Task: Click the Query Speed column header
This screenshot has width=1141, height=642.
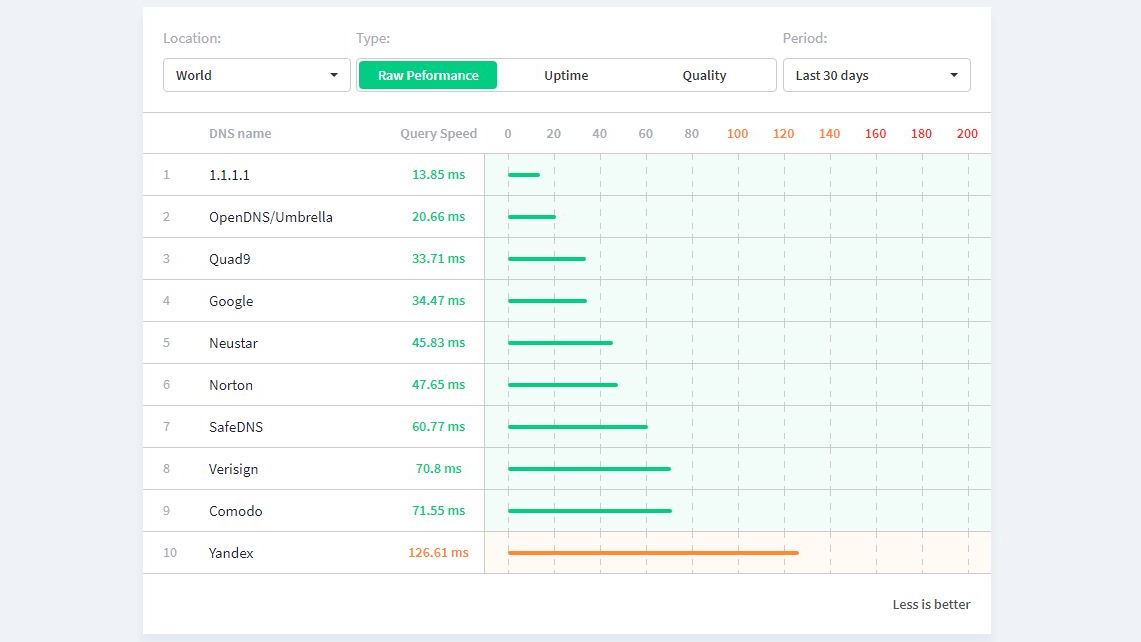Action: [x=439, y=133]
